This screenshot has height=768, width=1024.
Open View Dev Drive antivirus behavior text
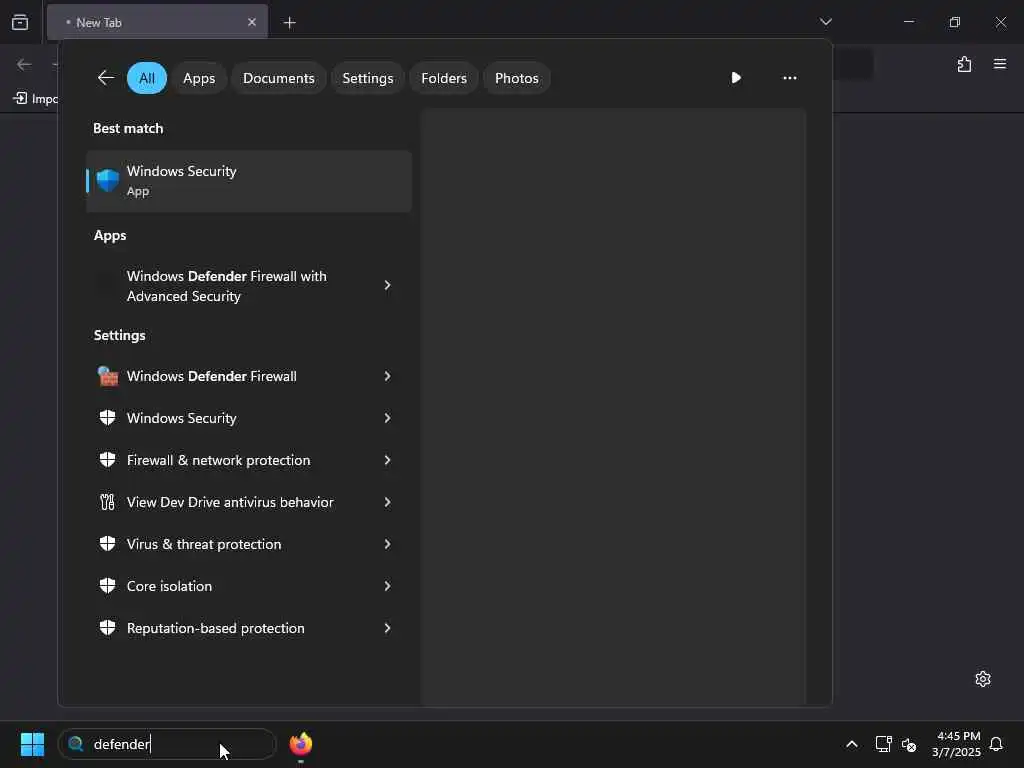pos(230,502)
